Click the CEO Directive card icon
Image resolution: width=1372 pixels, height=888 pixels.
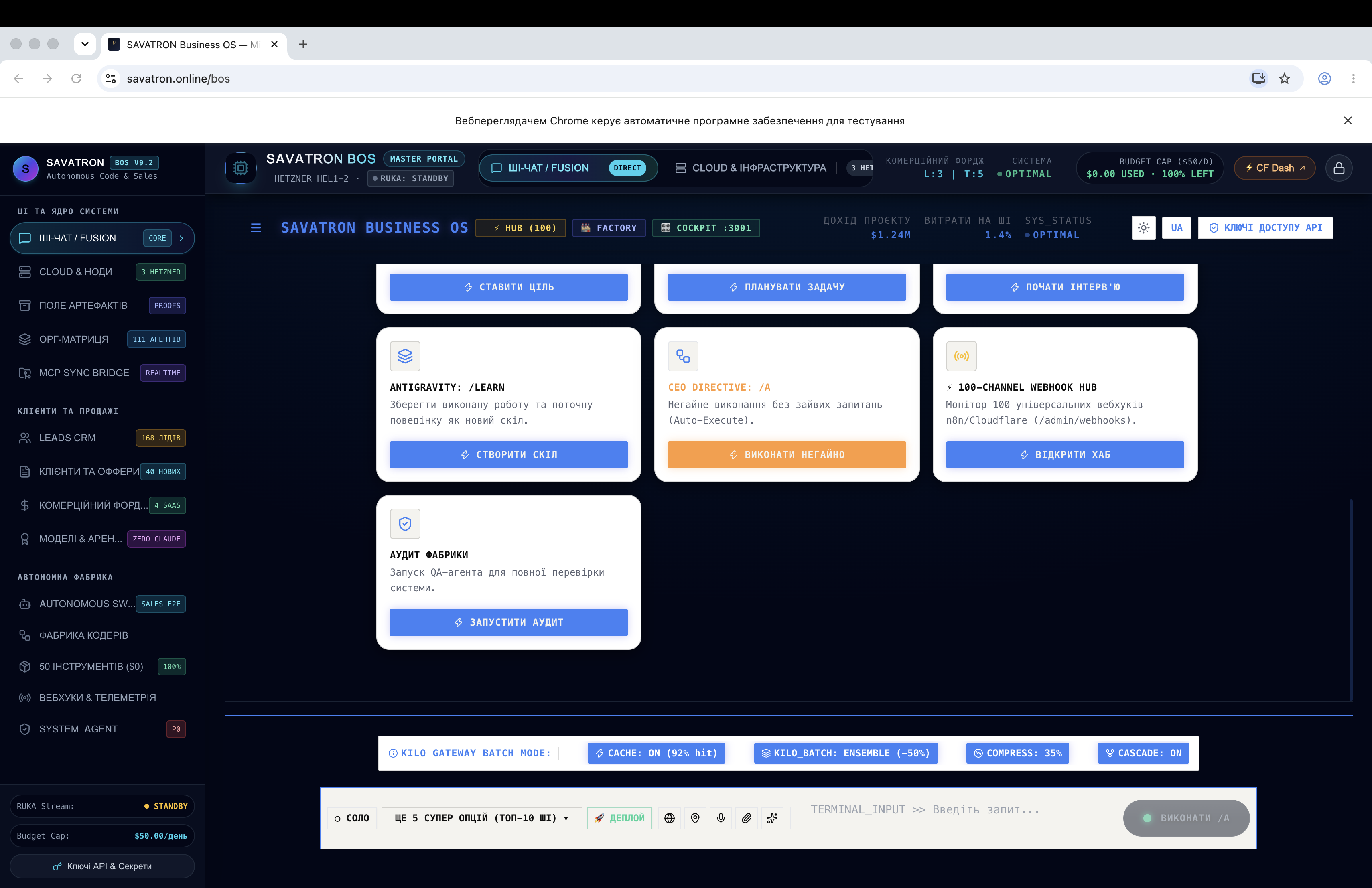coord(682,356)
